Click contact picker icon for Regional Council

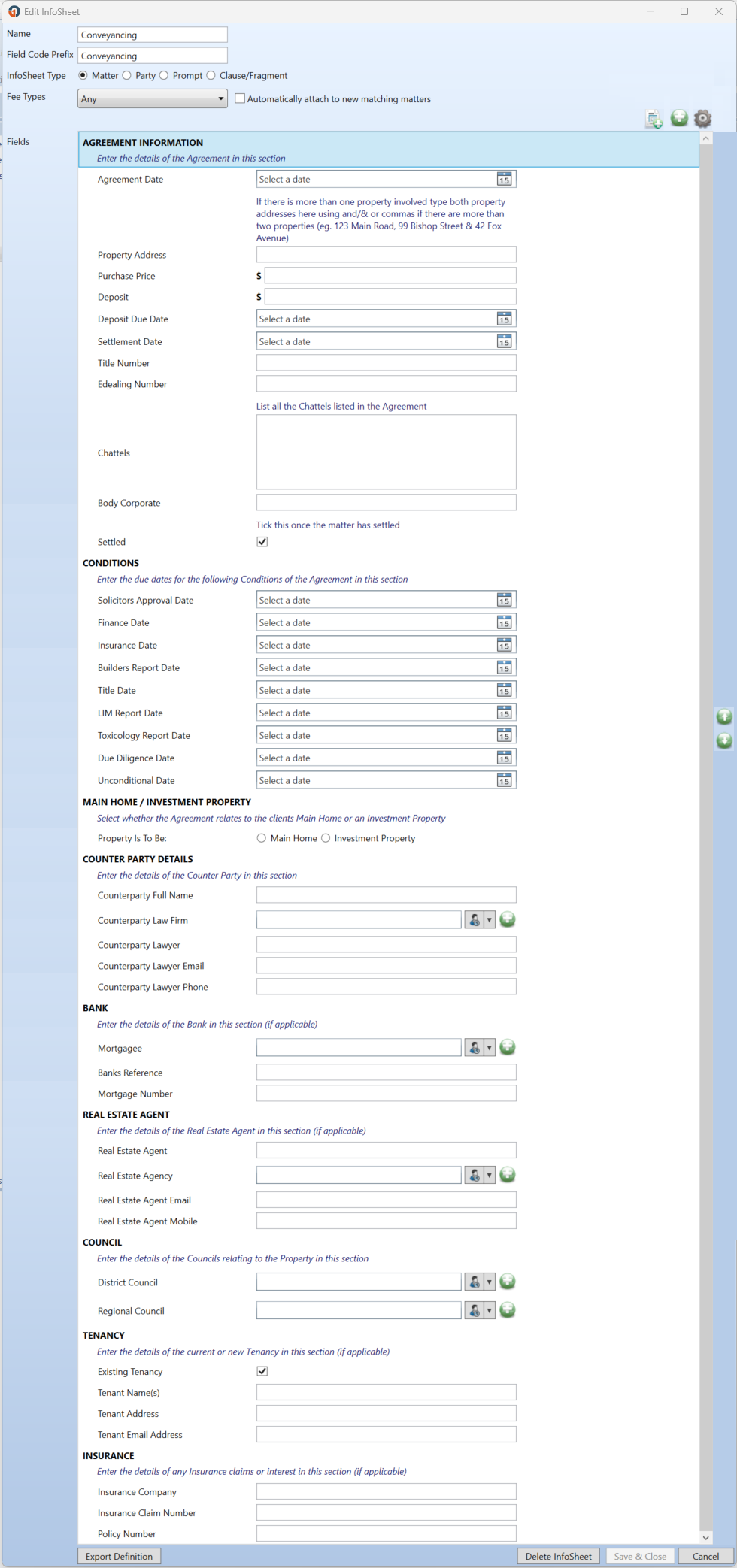coord(475,1311)
